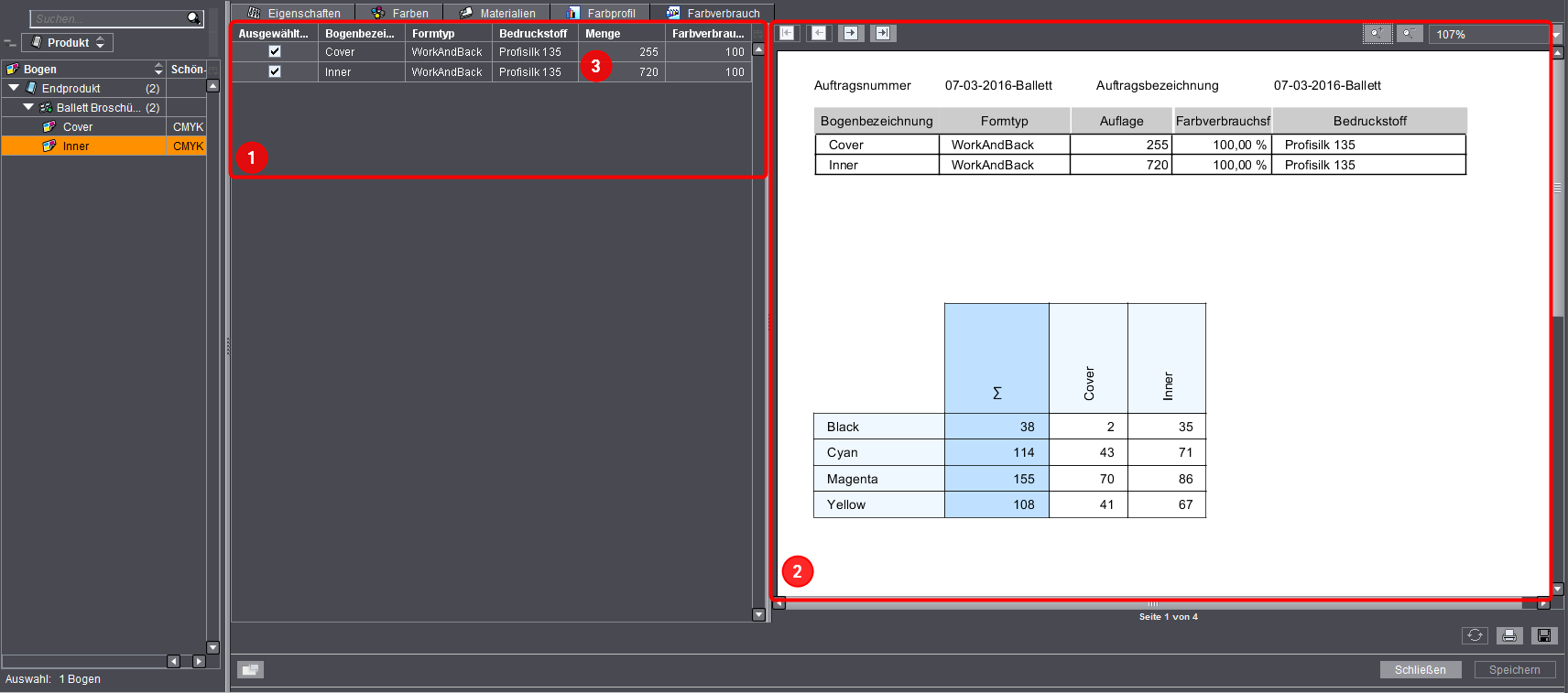Jump to last page of report preview
Image resolution: width=1568 pixels, height=693 pixels.
[x=883, y=33]
